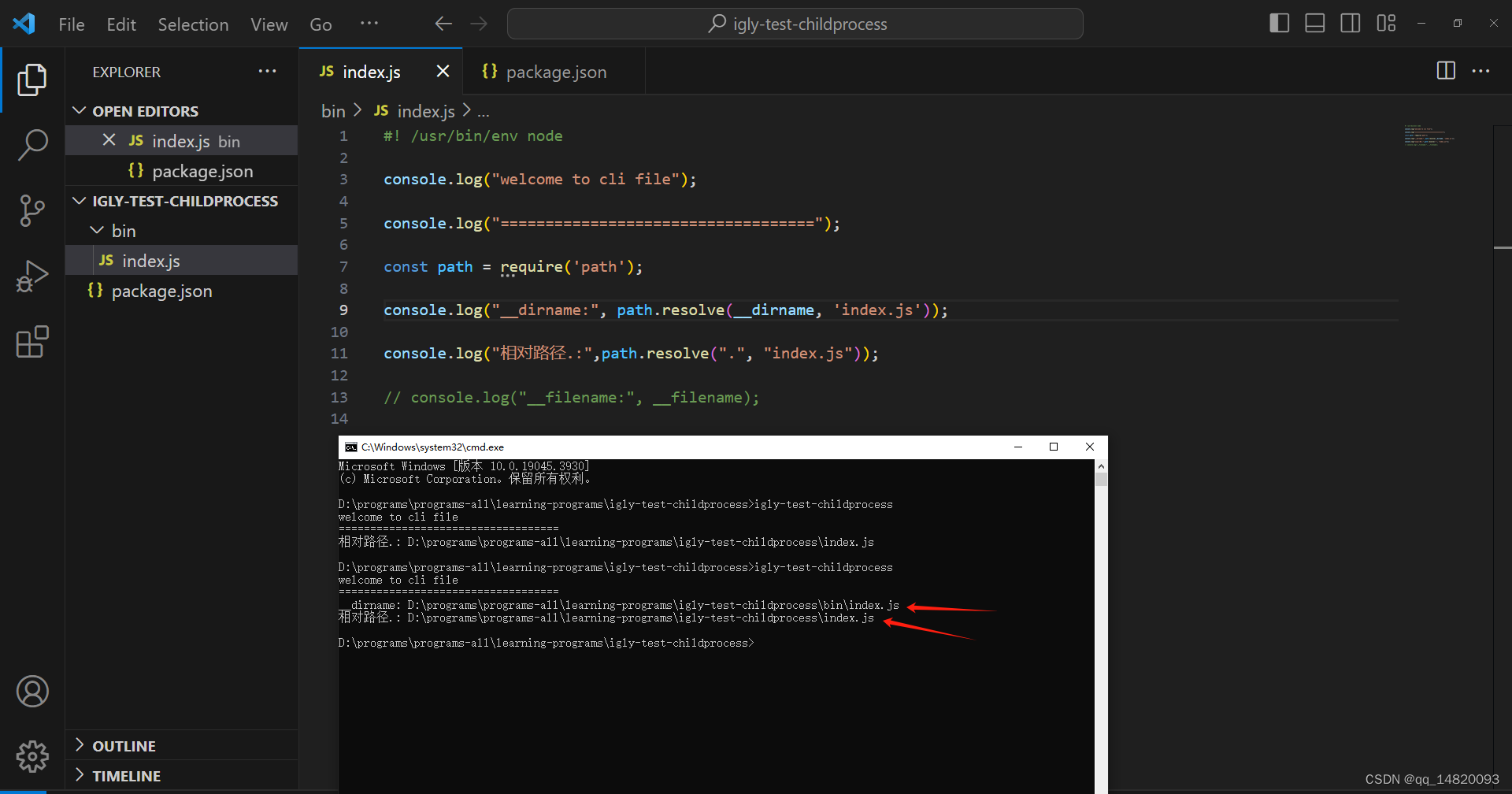Click the back navigation arrow
The image size is (1512, 794).
[443, 24]
